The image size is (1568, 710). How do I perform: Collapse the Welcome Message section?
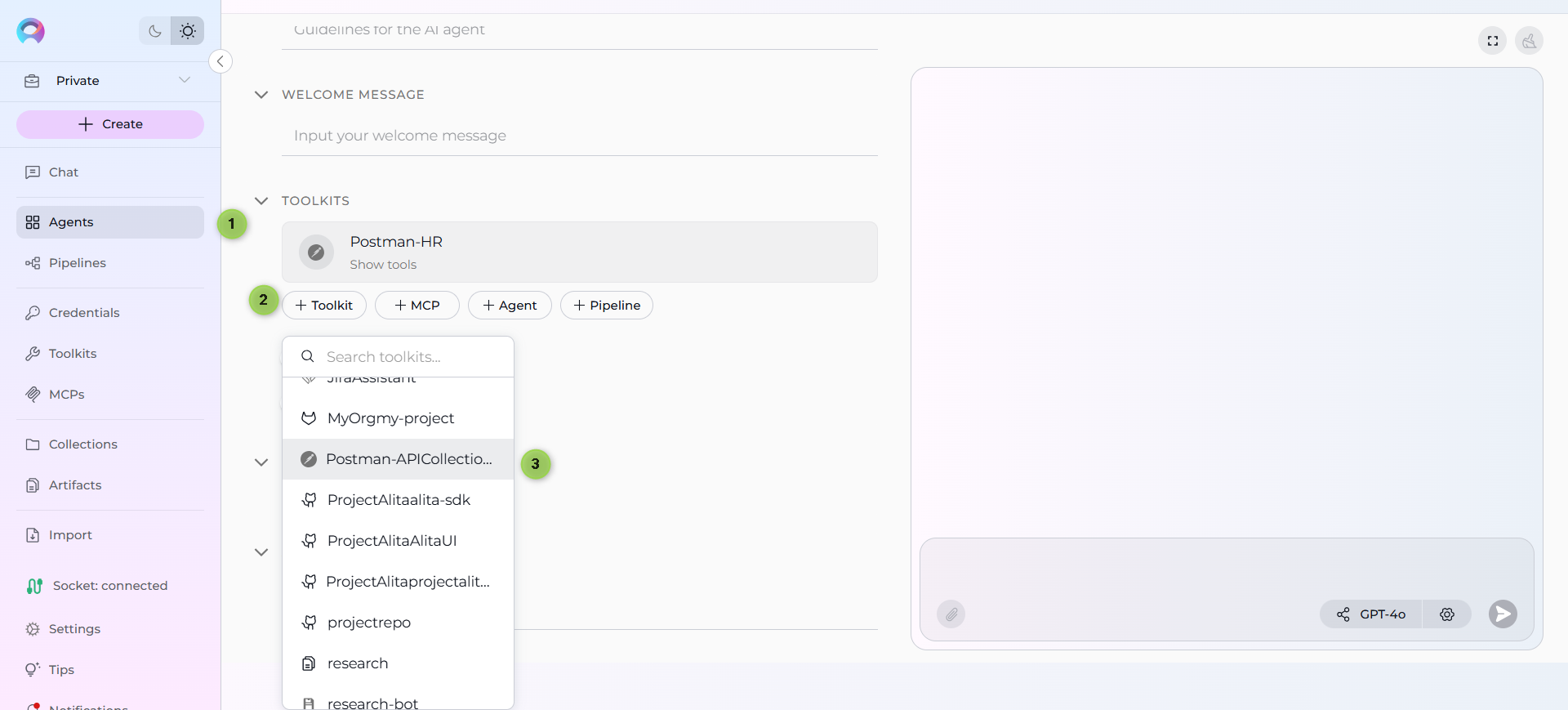(x=261, y=95)
